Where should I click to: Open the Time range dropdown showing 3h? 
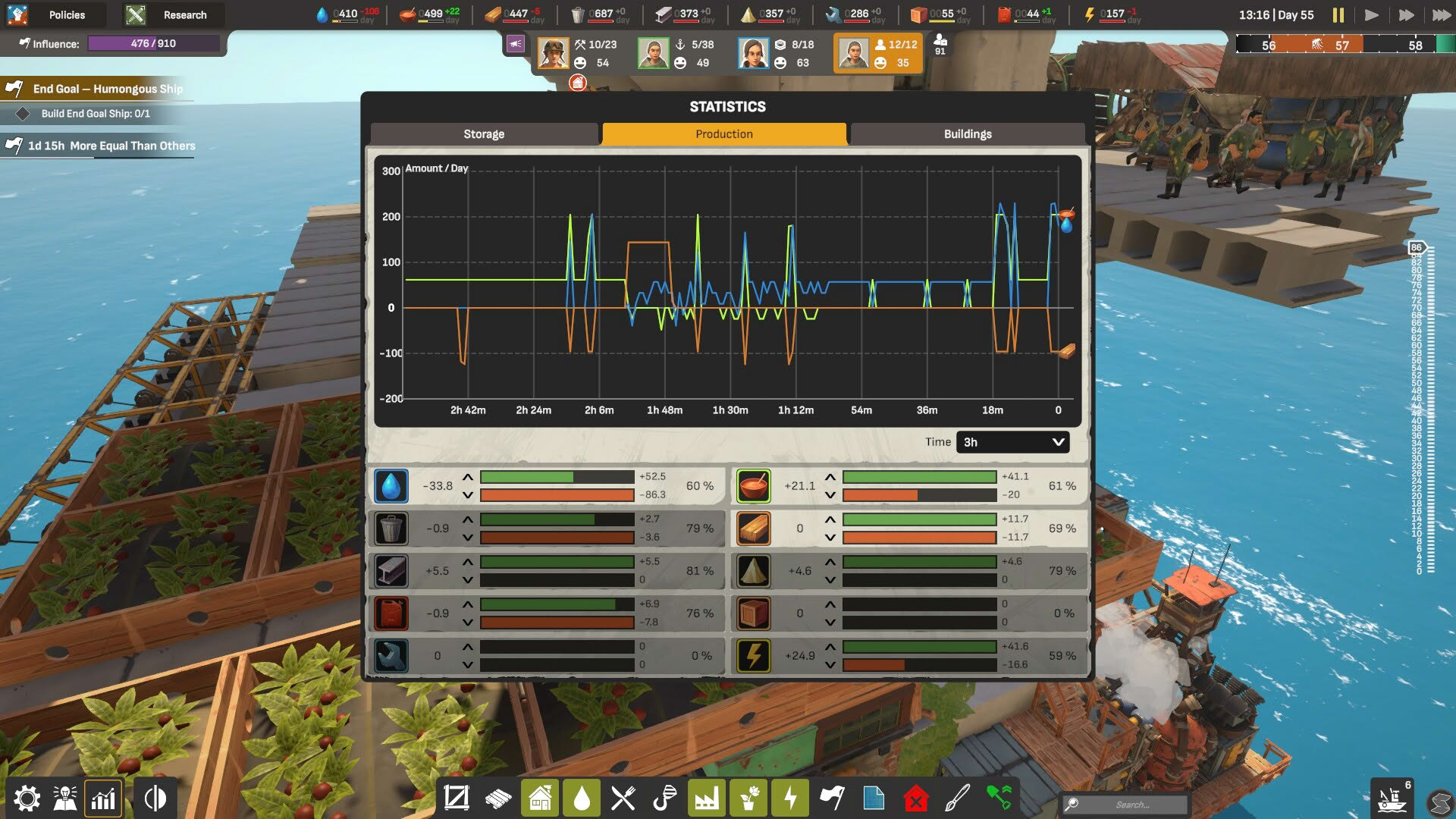point(1013,442)
